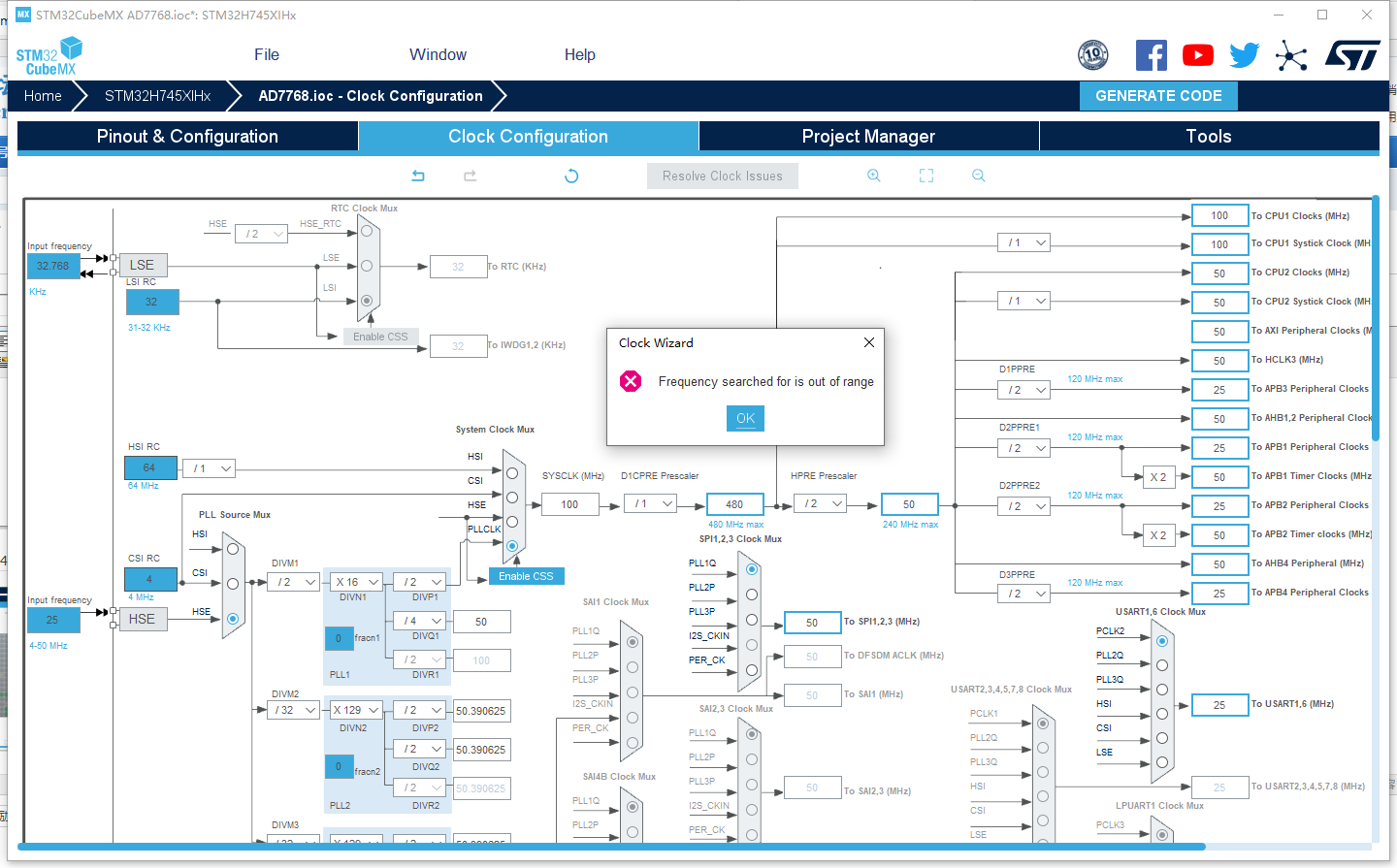Image resolution: width=1397 pixels, height=868 pixels.
Task: Select LSE on RTC Clock Mux
Action: (x=367, y=266)
